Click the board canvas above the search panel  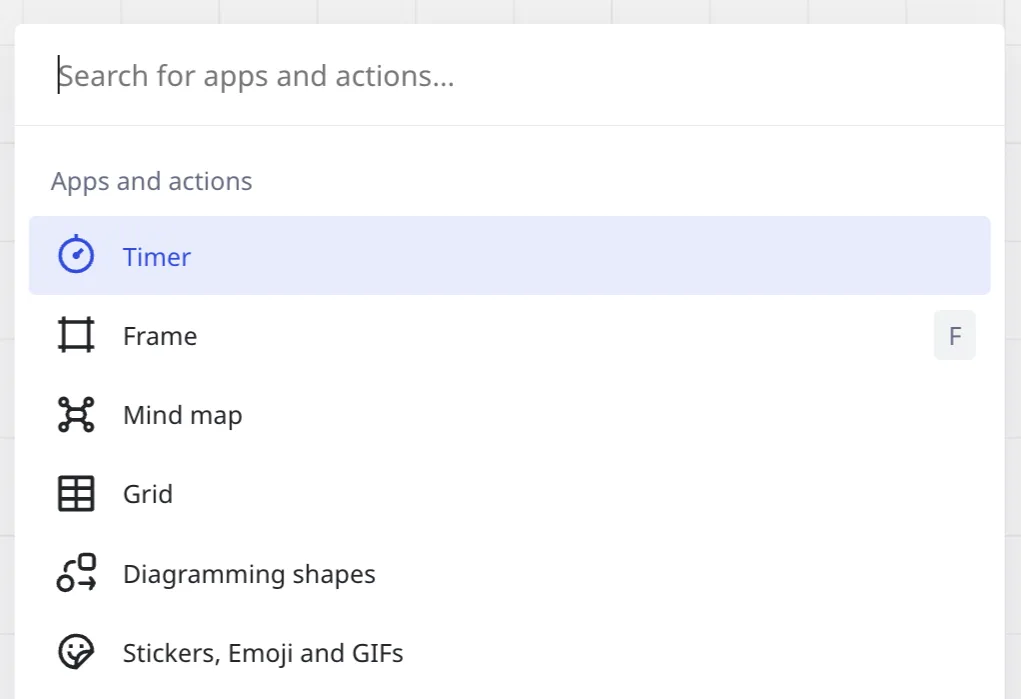point(500,11)
